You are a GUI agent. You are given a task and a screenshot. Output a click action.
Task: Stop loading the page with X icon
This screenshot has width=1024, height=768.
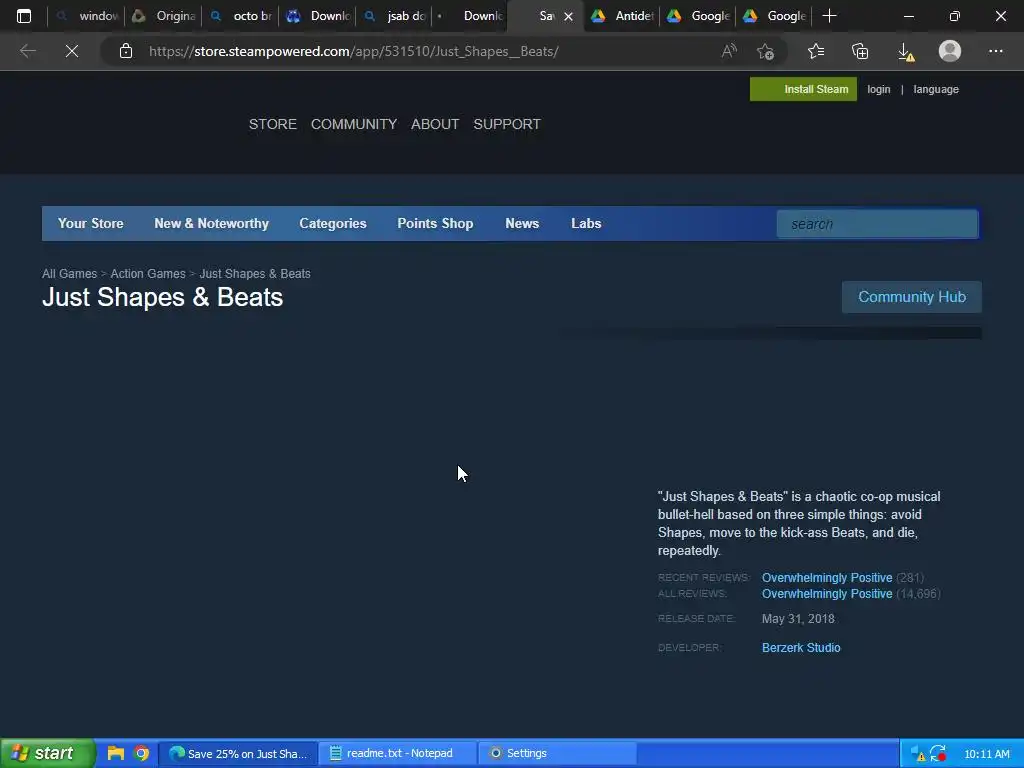72,51
